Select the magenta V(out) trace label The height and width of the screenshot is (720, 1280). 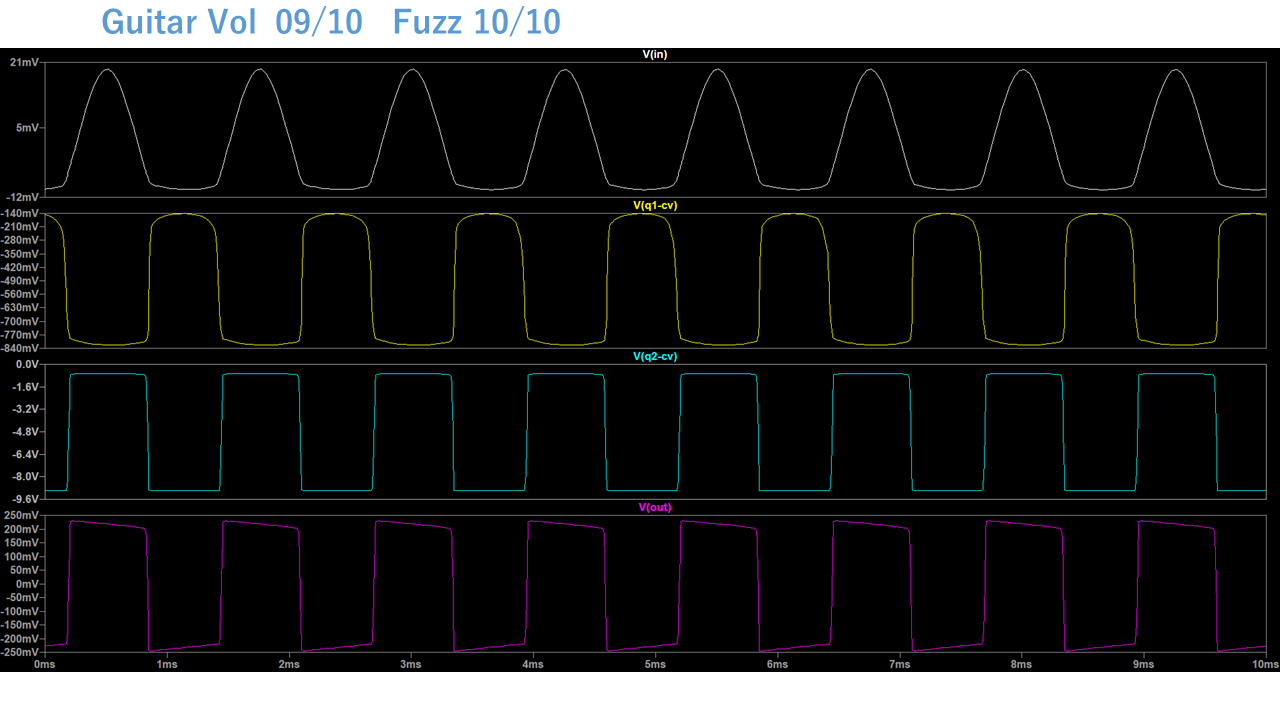654,507
